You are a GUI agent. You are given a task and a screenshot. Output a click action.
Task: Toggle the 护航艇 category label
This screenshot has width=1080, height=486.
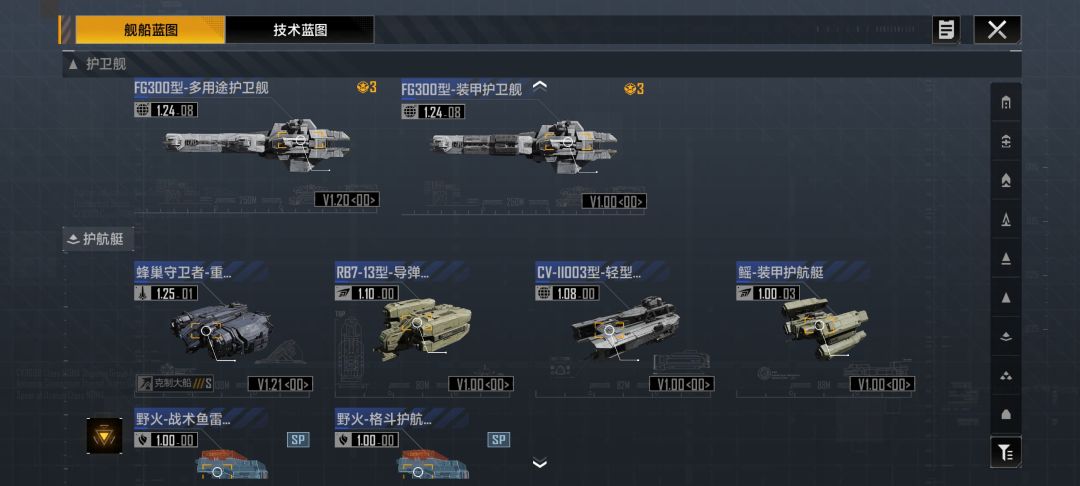pos(98,240)
